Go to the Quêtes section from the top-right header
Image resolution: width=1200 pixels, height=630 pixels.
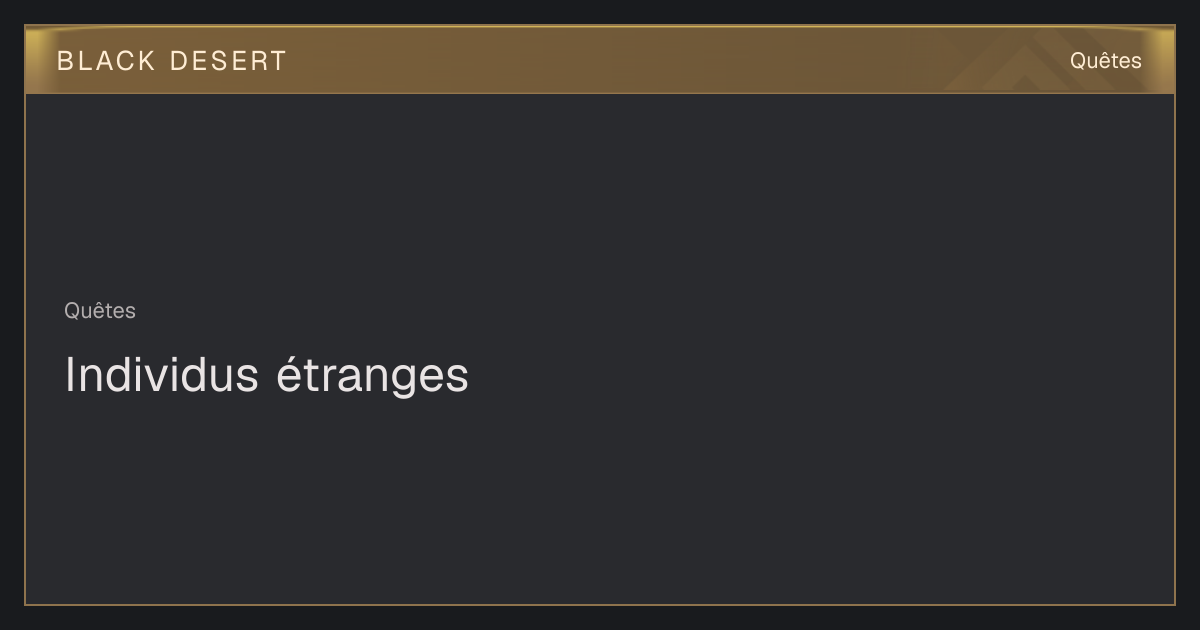tap(1105, 60)
